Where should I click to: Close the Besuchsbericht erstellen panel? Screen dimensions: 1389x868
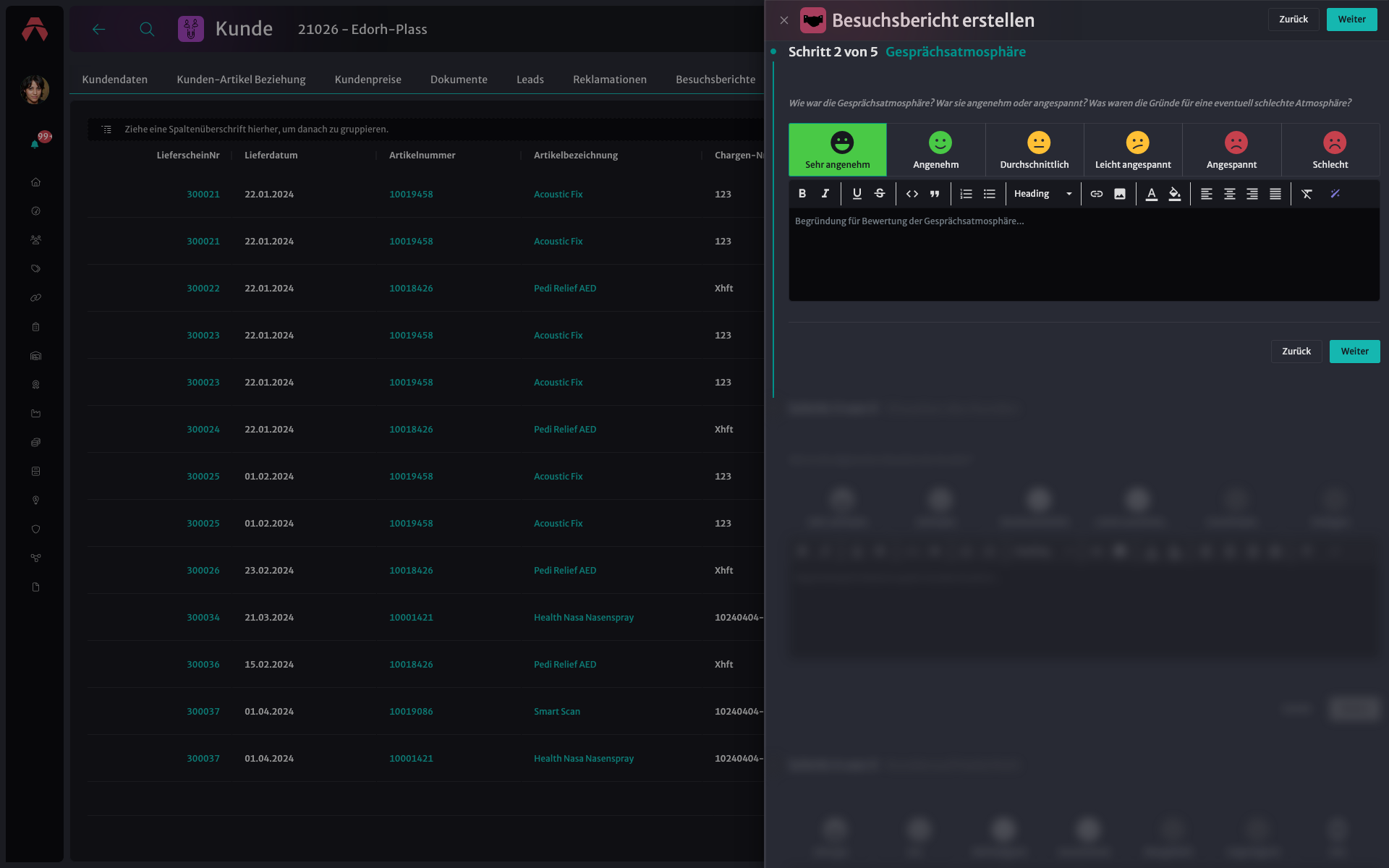click(x=784, y=20)
